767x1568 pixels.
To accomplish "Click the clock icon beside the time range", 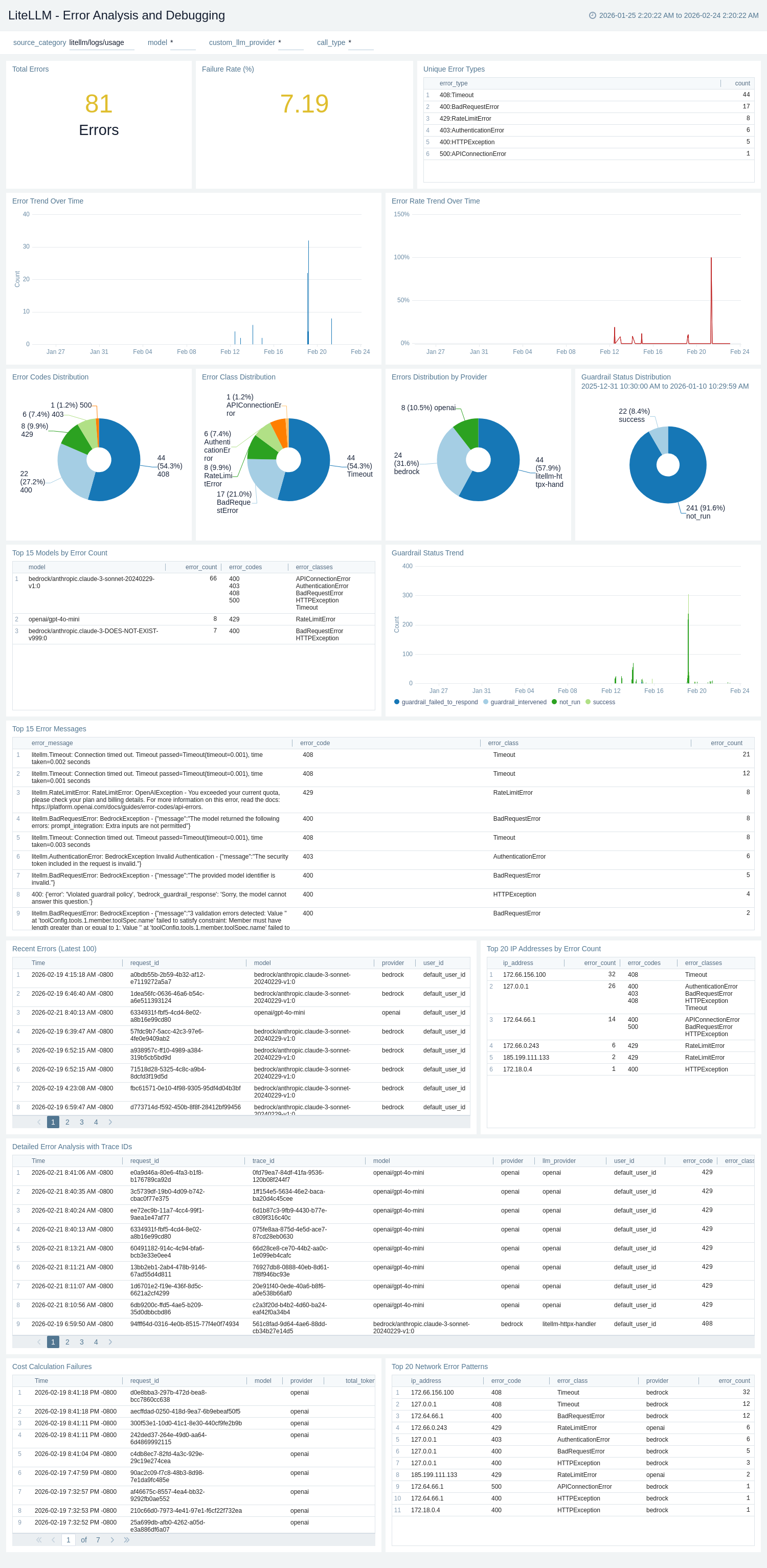I will click(592, 15).
